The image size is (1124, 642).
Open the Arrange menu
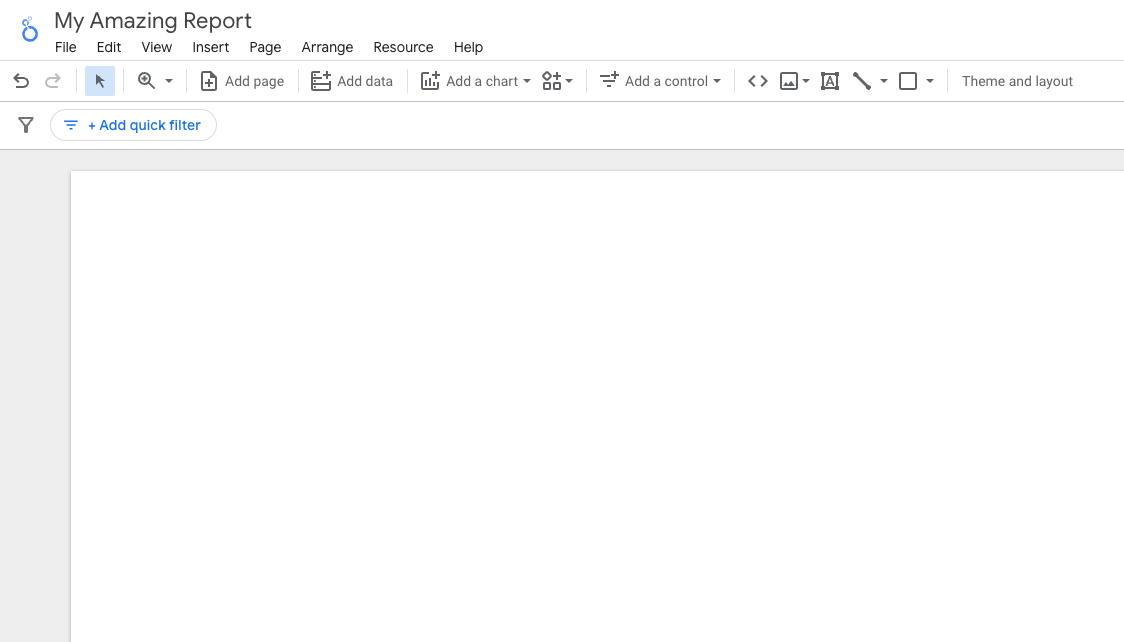click(x=327, y=47)
